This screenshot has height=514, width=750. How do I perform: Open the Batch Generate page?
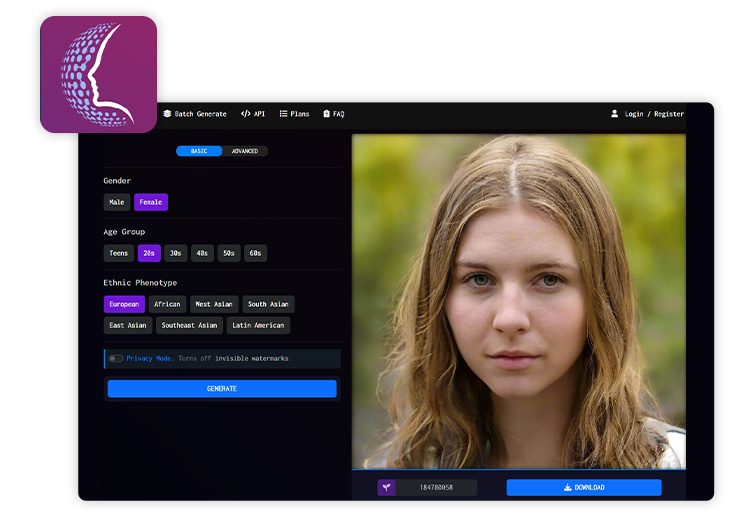(195, 114)
